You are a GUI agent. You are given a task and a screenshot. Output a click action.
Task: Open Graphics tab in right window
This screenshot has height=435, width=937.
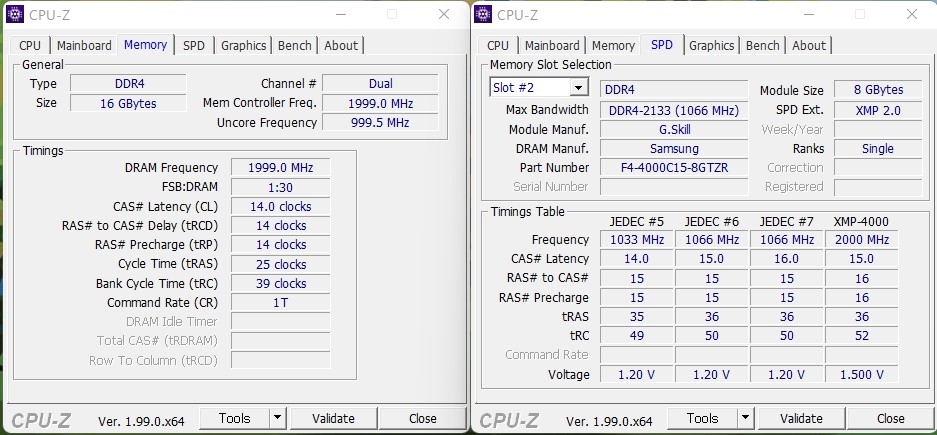click(x=711, y=45)
